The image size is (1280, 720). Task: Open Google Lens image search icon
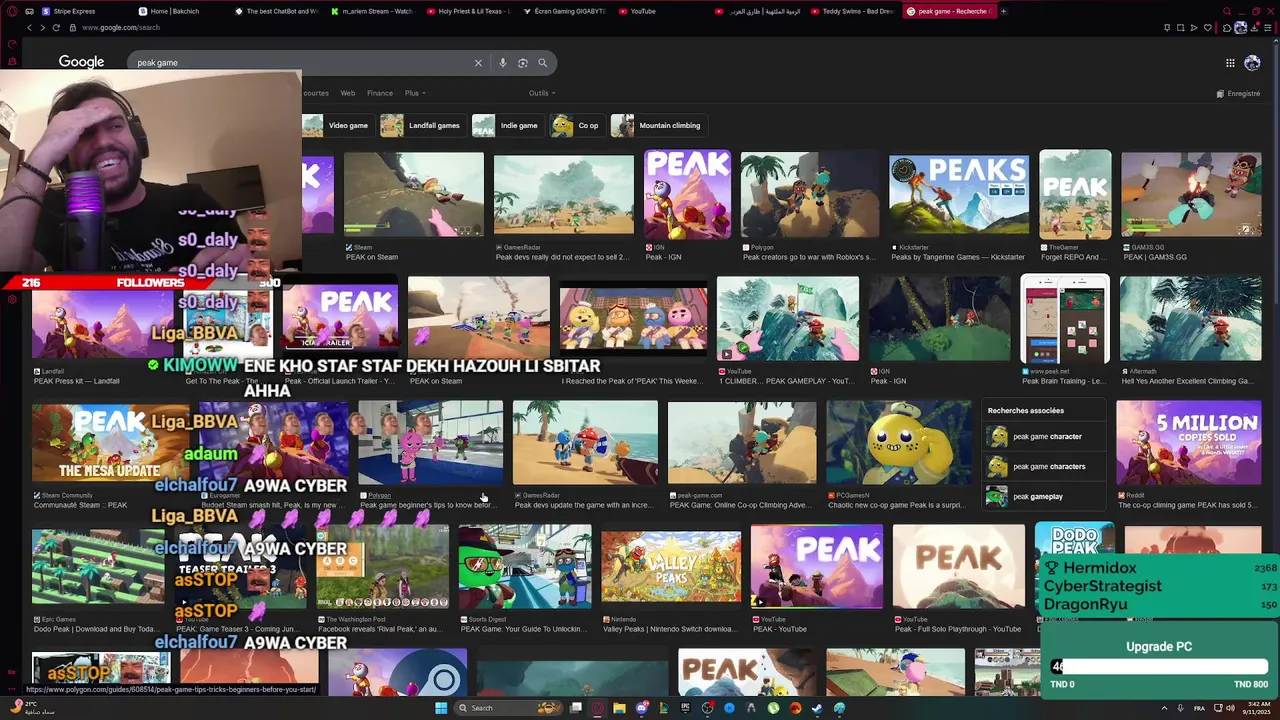523,63
